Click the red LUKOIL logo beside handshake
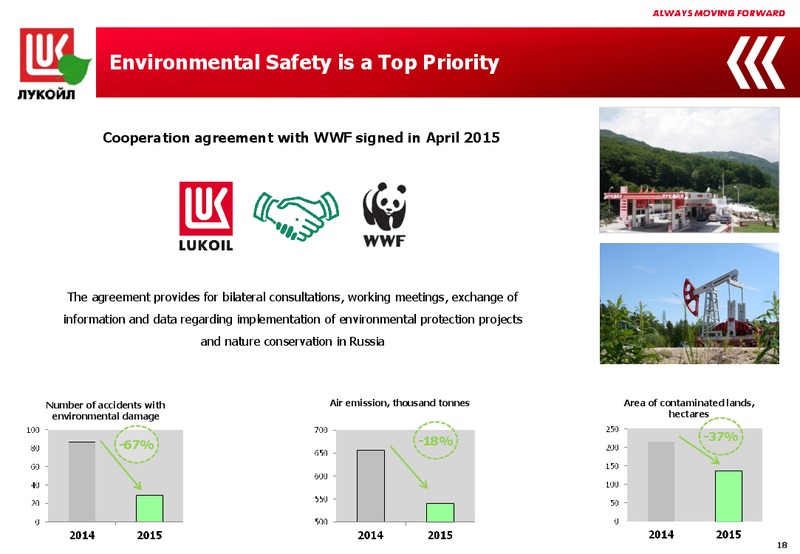The image size is (800, 554). (206, 216)
